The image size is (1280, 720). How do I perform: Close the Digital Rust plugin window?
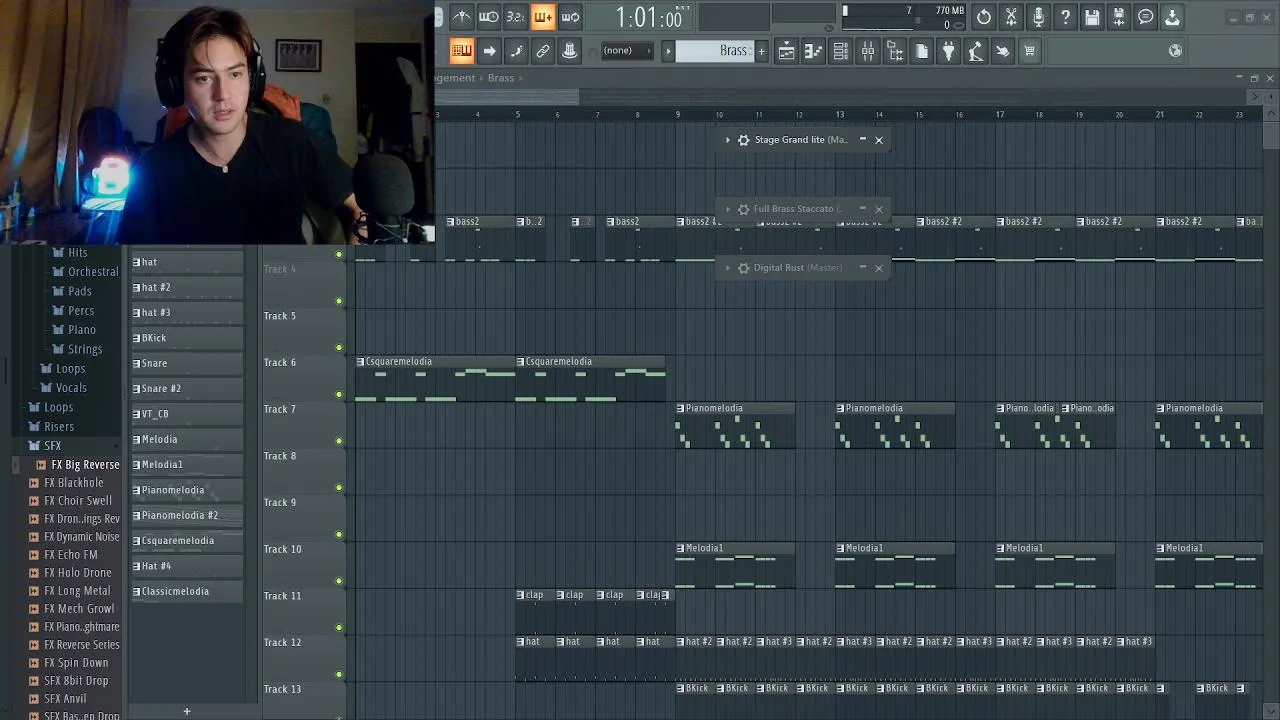879,268
